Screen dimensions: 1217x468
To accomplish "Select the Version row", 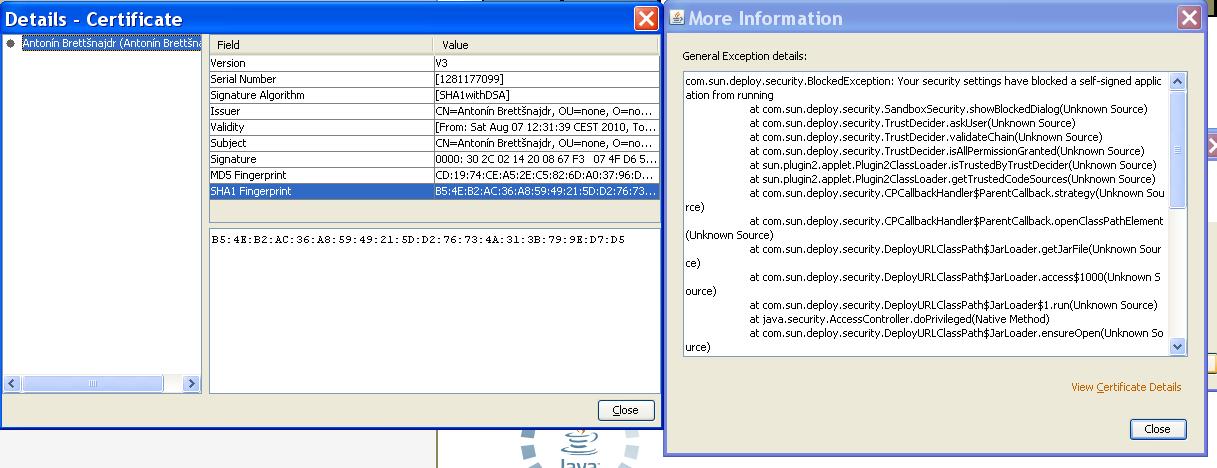I will (434, 63).
